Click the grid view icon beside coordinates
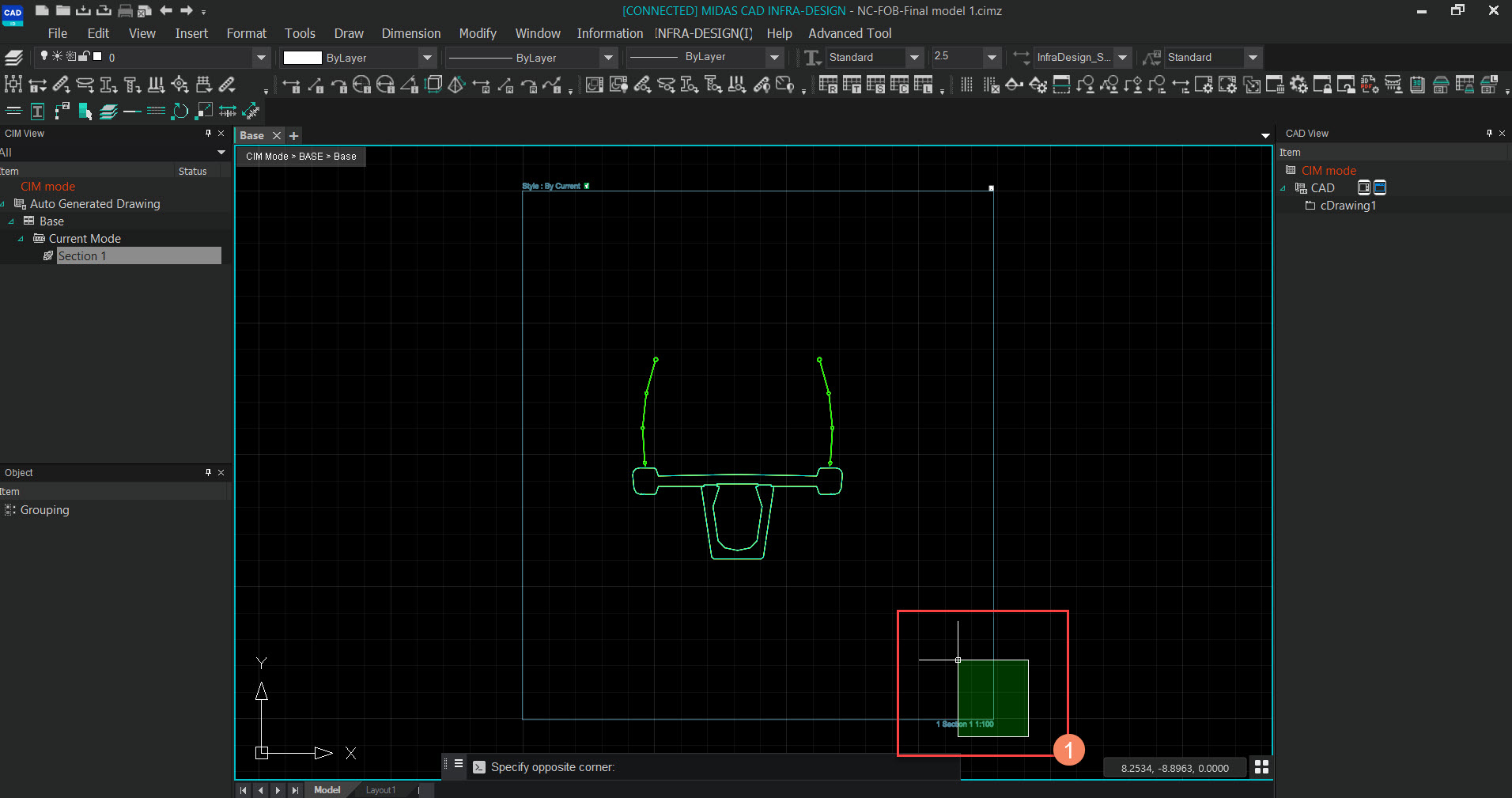The height and width of the screenshot is (798, 1512). (x=1261, y=767)
